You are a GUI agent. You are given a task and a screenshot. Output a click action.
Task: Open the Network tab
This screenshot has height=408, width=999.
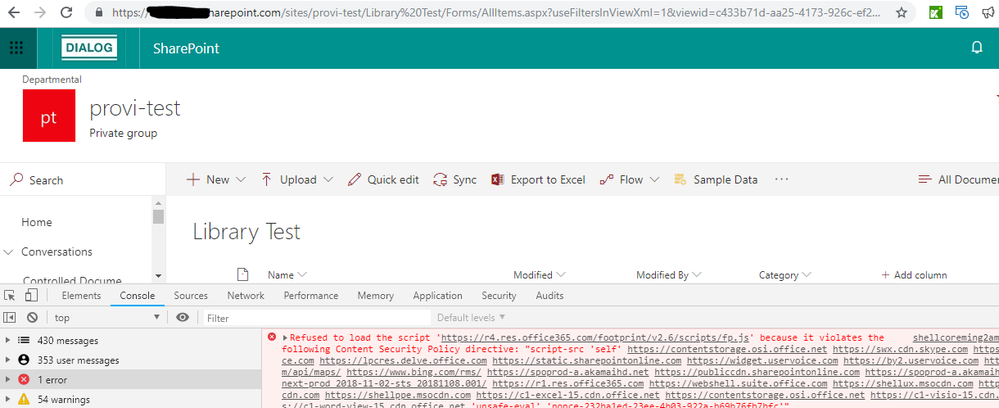tap(245, 295)
